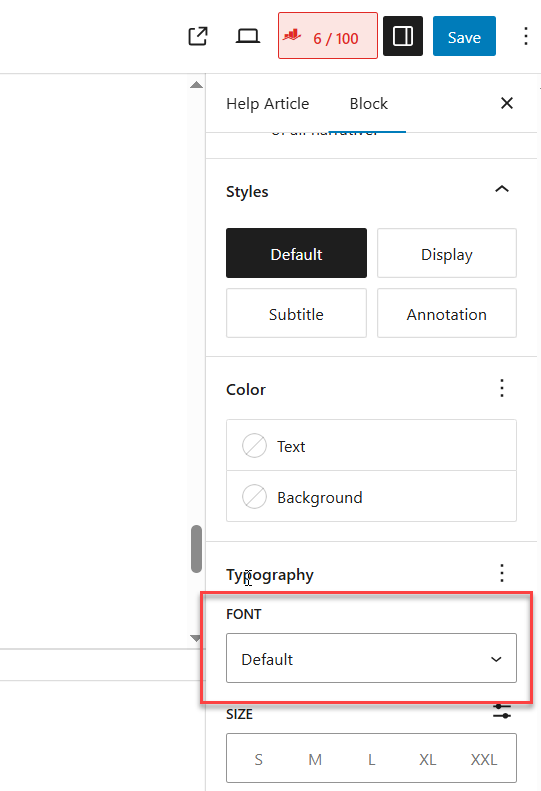Select the Default style button

296,253
